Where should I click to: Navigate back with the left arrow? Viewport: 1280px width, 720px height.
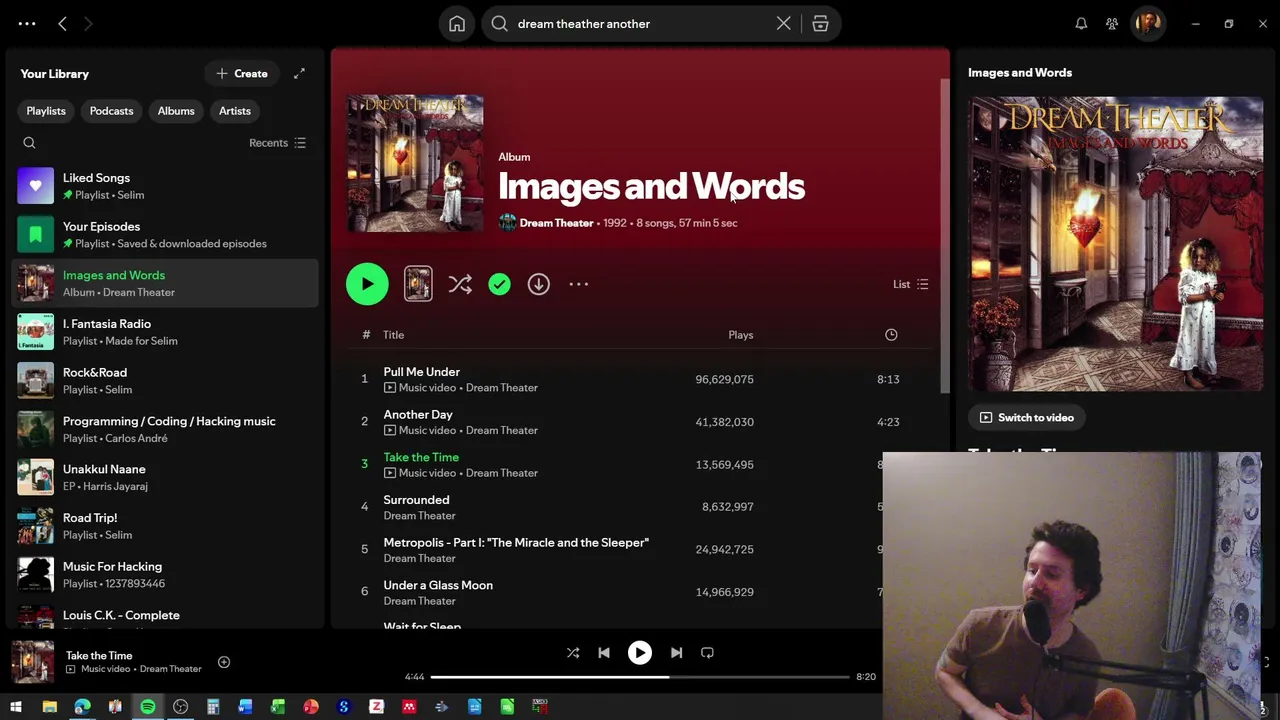62,24
